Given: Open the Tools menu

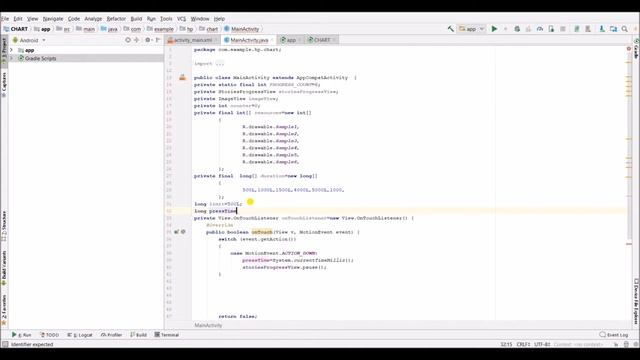Looking at the screenshot, I should pos(166,19).
